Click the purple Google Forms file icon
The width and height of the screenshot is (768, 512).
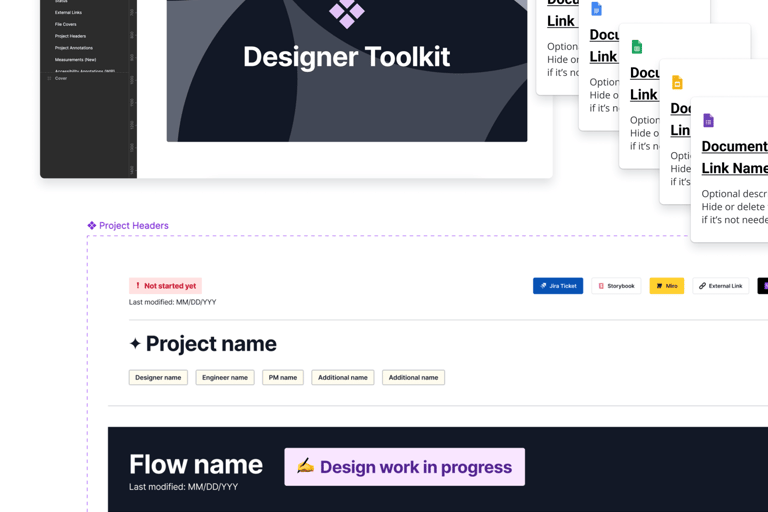[708, 120]
